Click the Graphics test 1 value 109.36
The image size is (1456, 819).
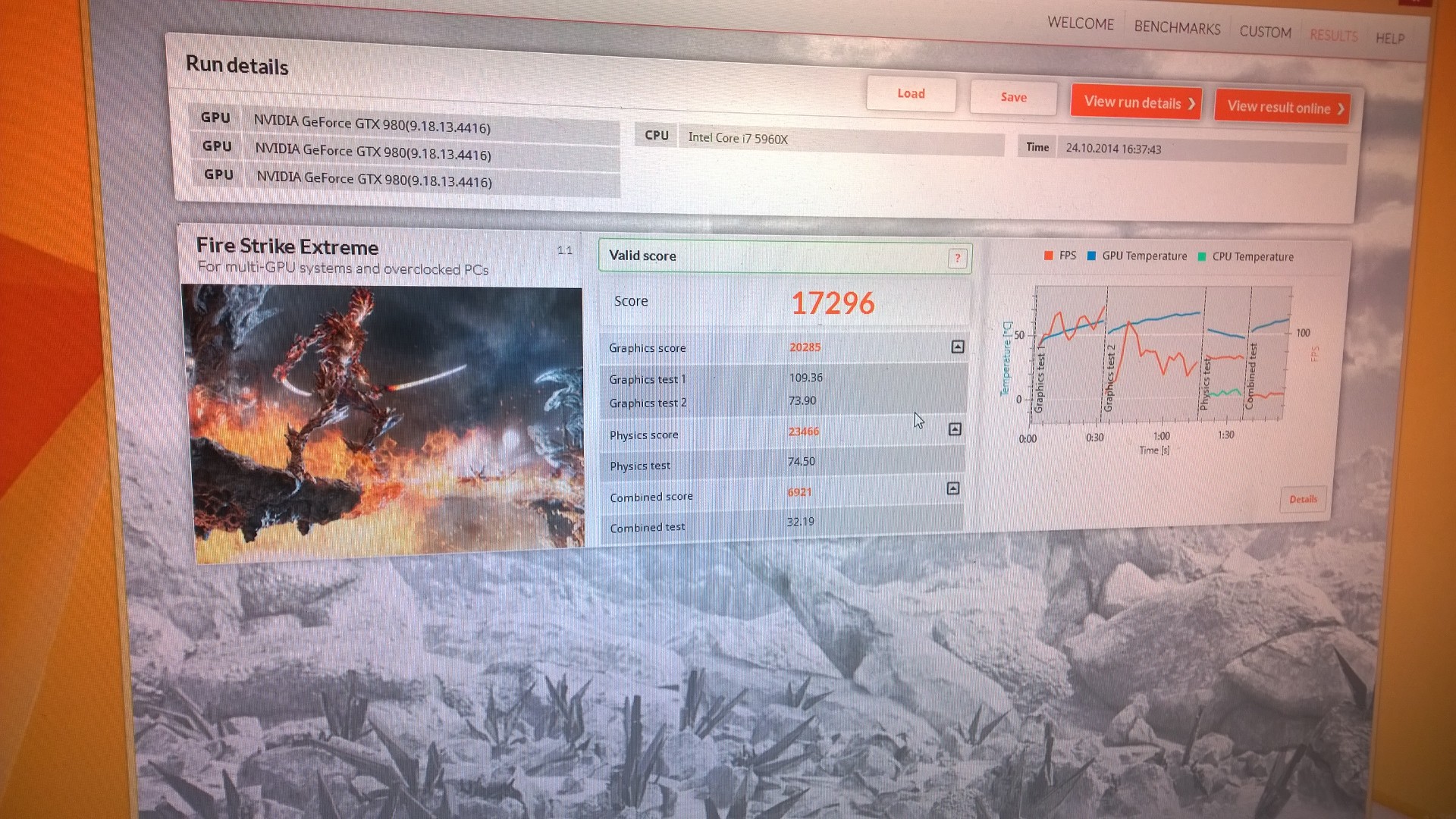coord(805,378)
